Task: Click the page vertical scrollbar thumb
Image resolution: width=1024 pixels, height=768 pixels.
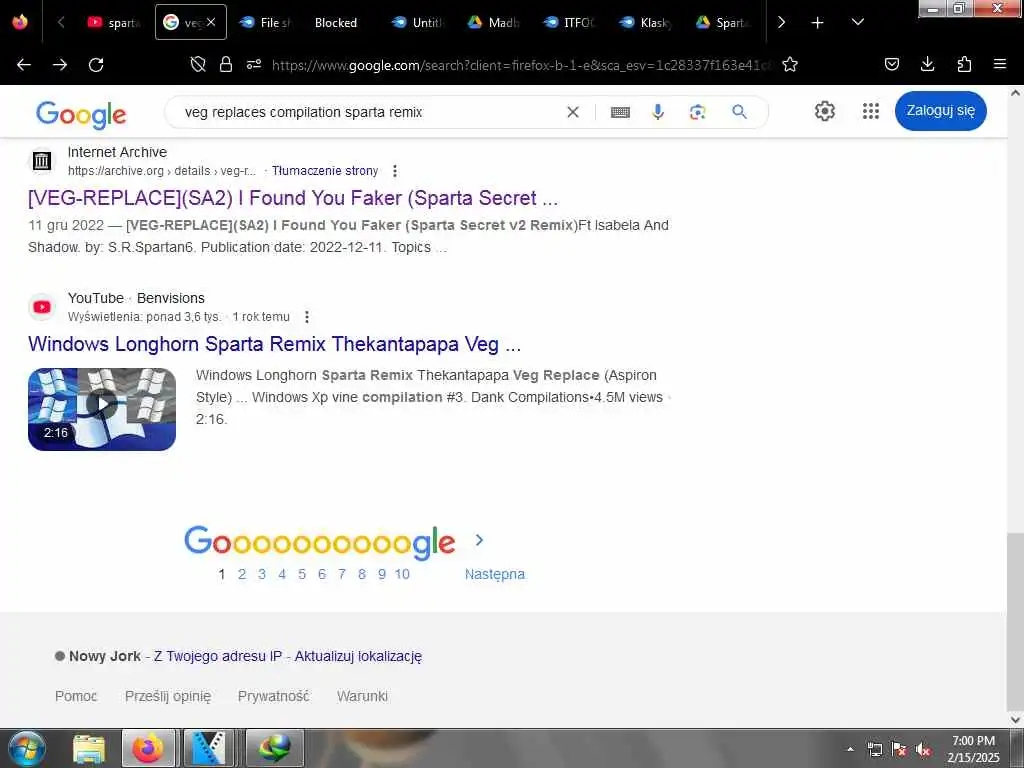Action: (x=1015, y=620)
